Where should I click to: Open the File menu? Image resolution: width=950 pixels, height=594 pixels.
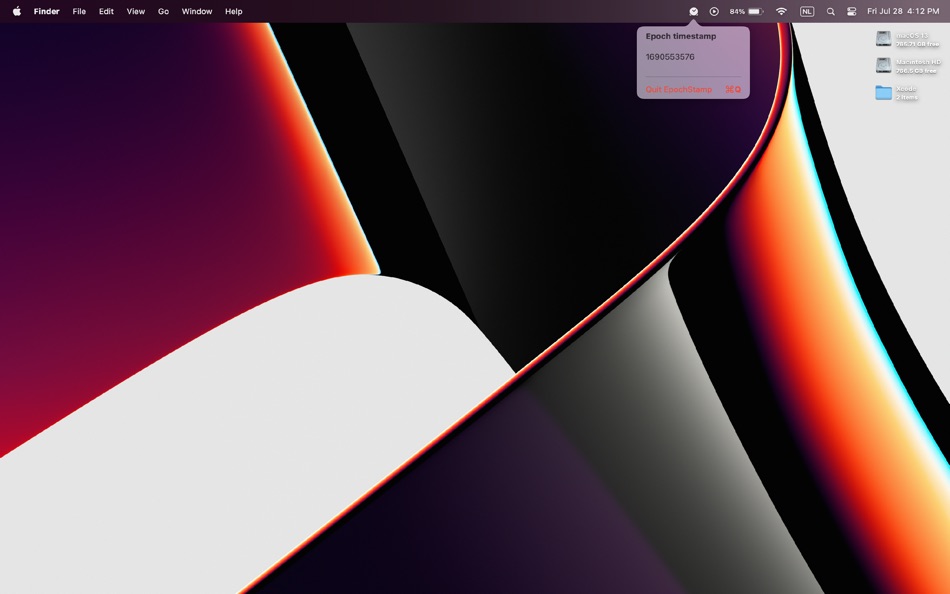79,12
